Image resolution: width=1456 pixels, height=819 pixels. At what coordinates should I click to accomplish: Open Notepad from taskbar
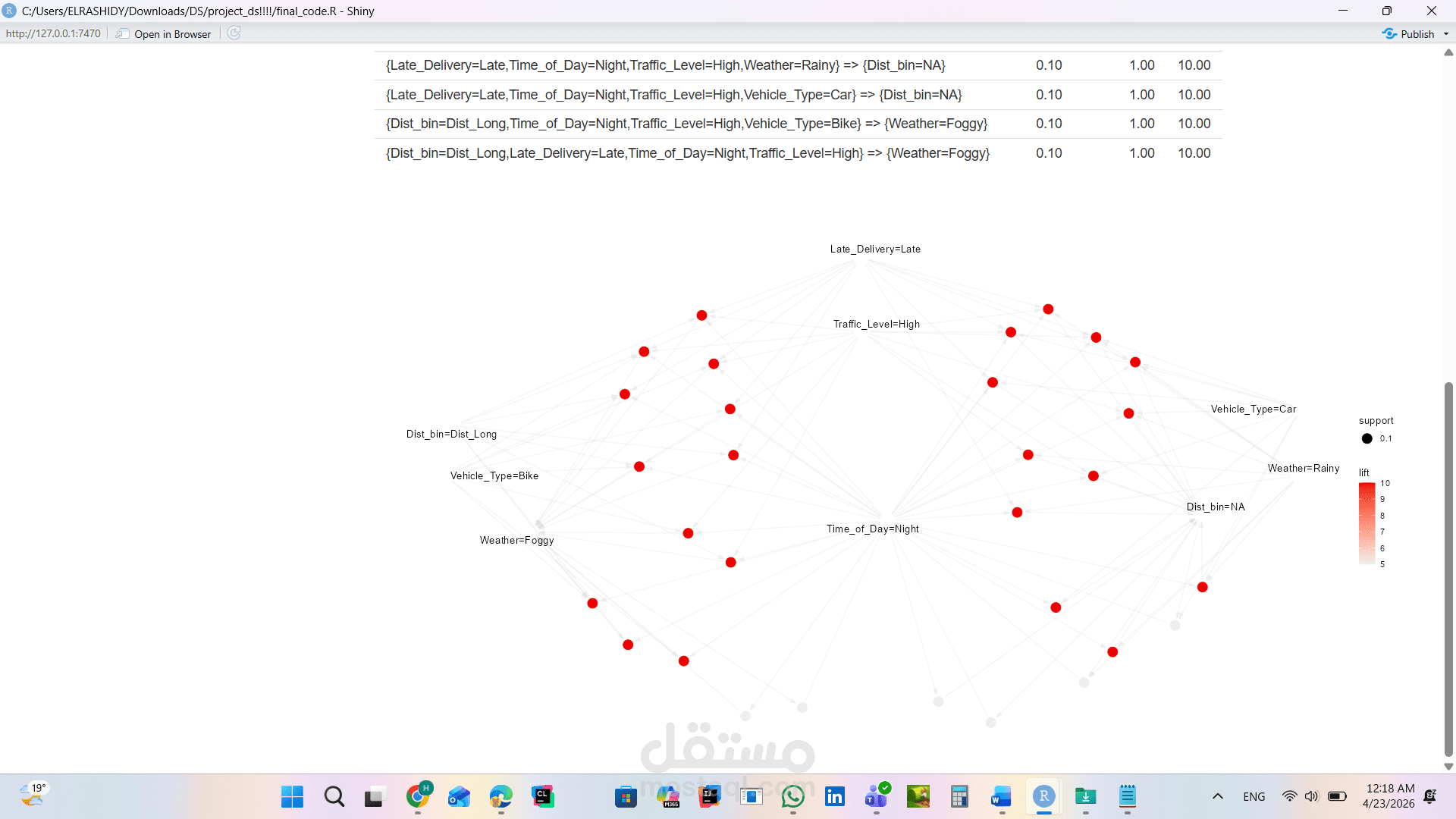1128,796
